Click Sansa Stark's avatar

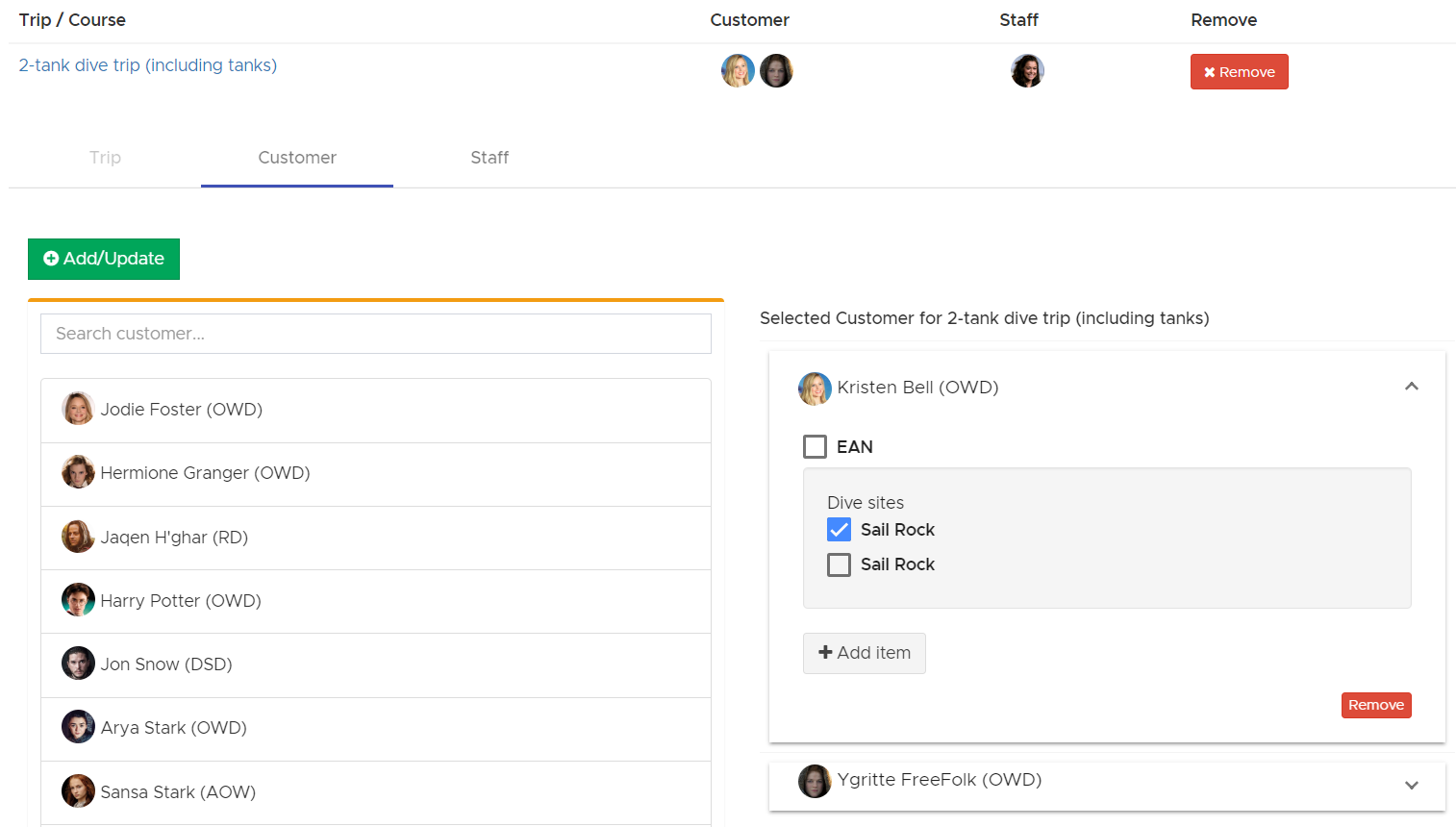78,791
